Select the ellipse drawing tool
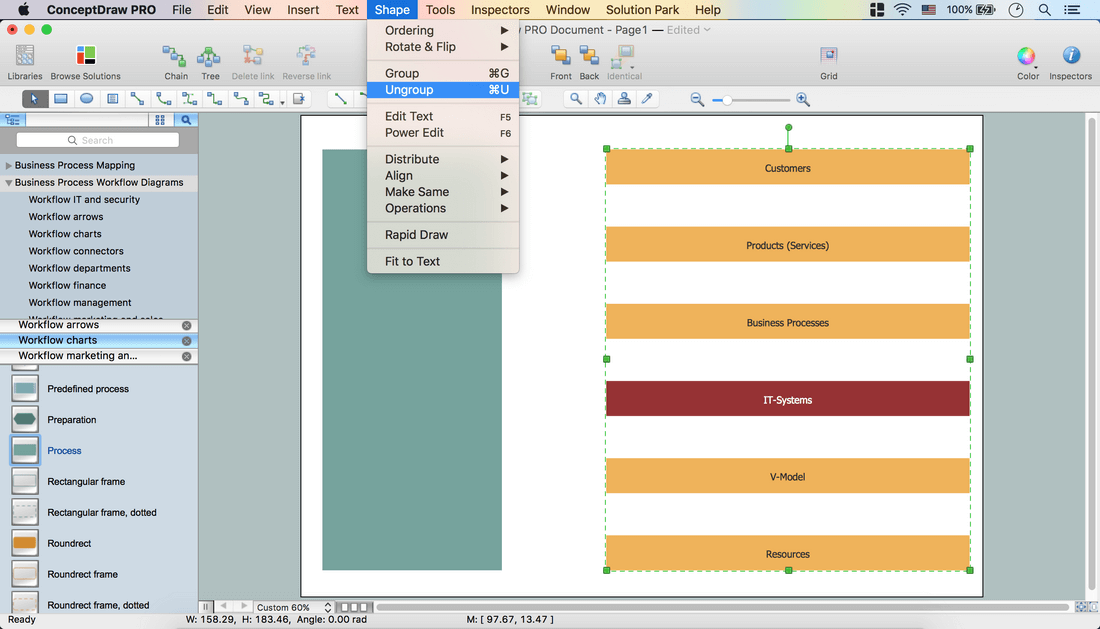 click(x=86, y=99)
